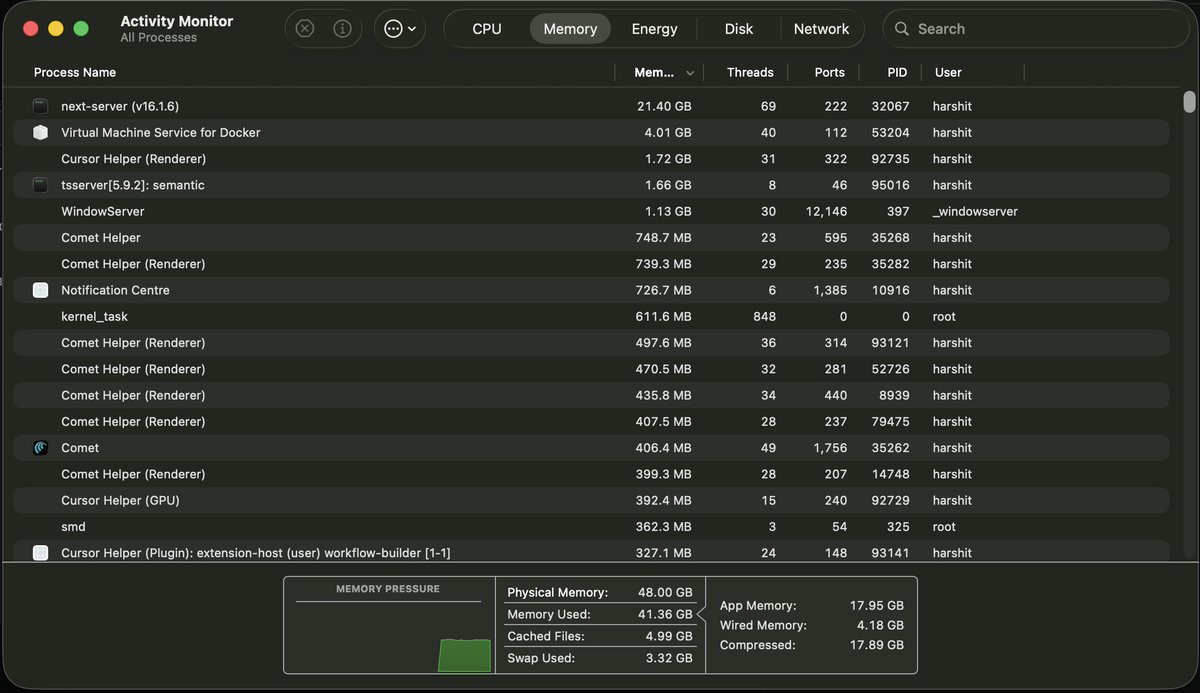Select Comet Helper with PID 35268
Image resolution: width=1200 pixels, height=693 pixels.
(590, 237)
